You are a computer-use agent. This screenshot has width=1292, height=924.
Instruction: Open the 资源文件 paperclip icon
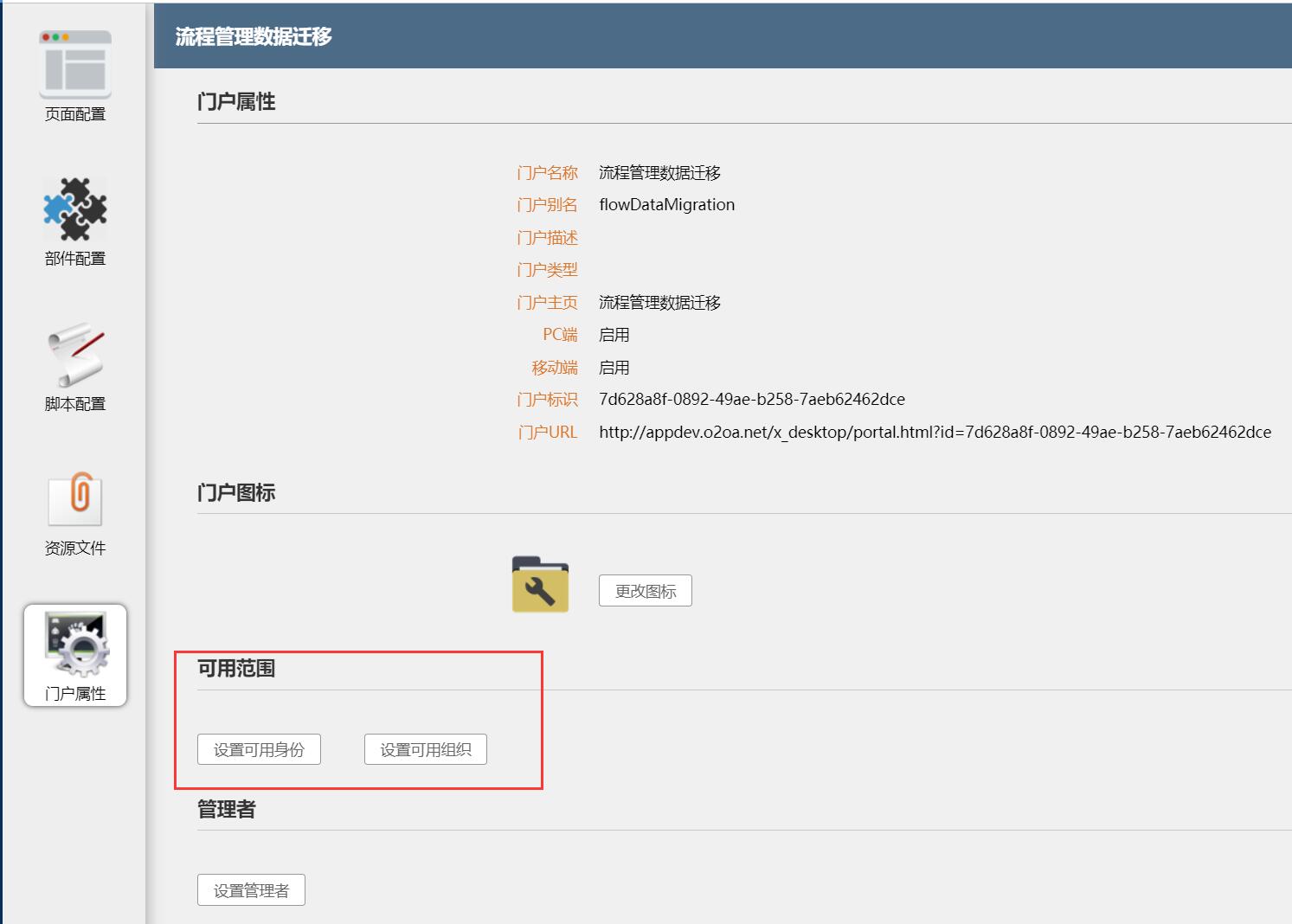point(75,499)
